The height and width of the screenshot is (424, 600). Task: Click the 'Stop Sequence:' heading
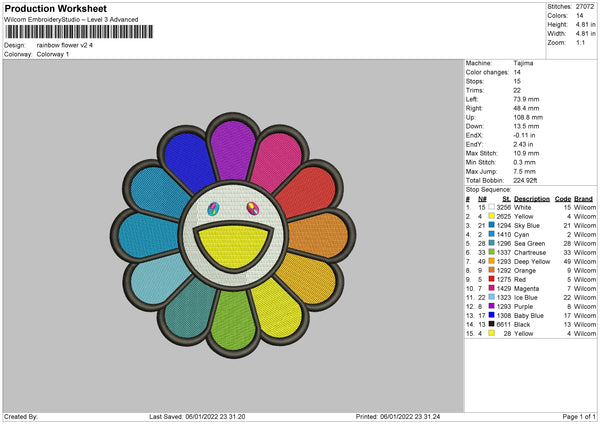coord(488,189)
